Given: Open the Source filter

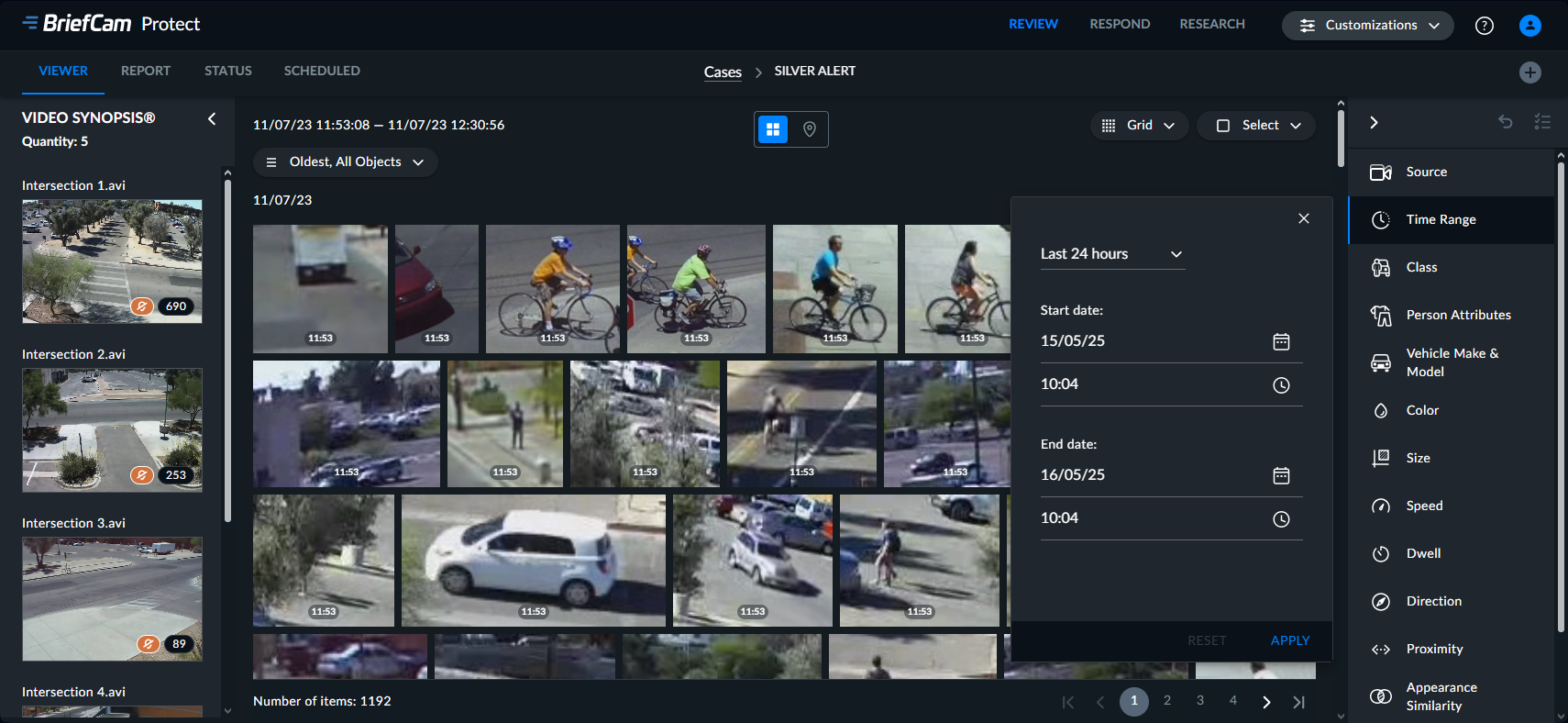Looking at the screenshot, I should pyautogui.click(x=1426, y=172).
